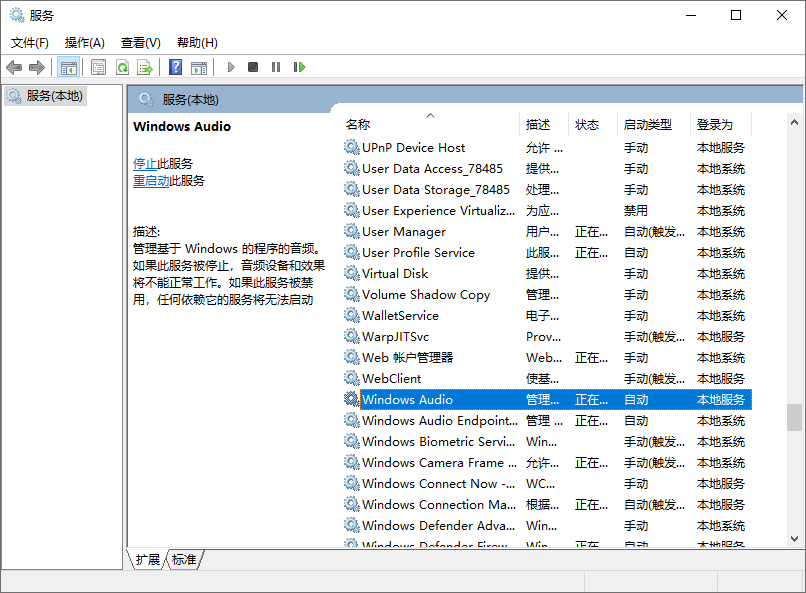Viewport: 806px width, 593px height.
Task: Click the scrollbar down arrow
Action: tap(794, 539)
